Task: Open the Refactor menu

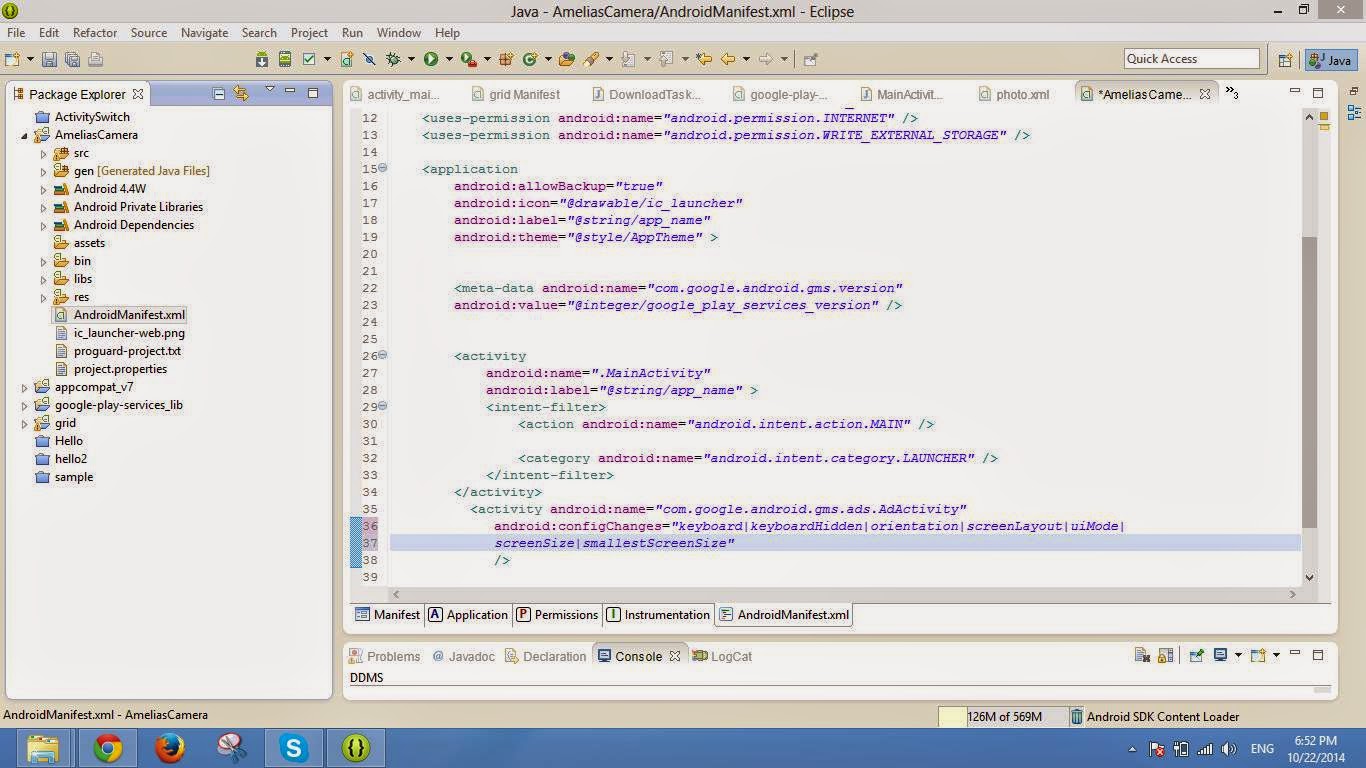Action: coord(95,32)
